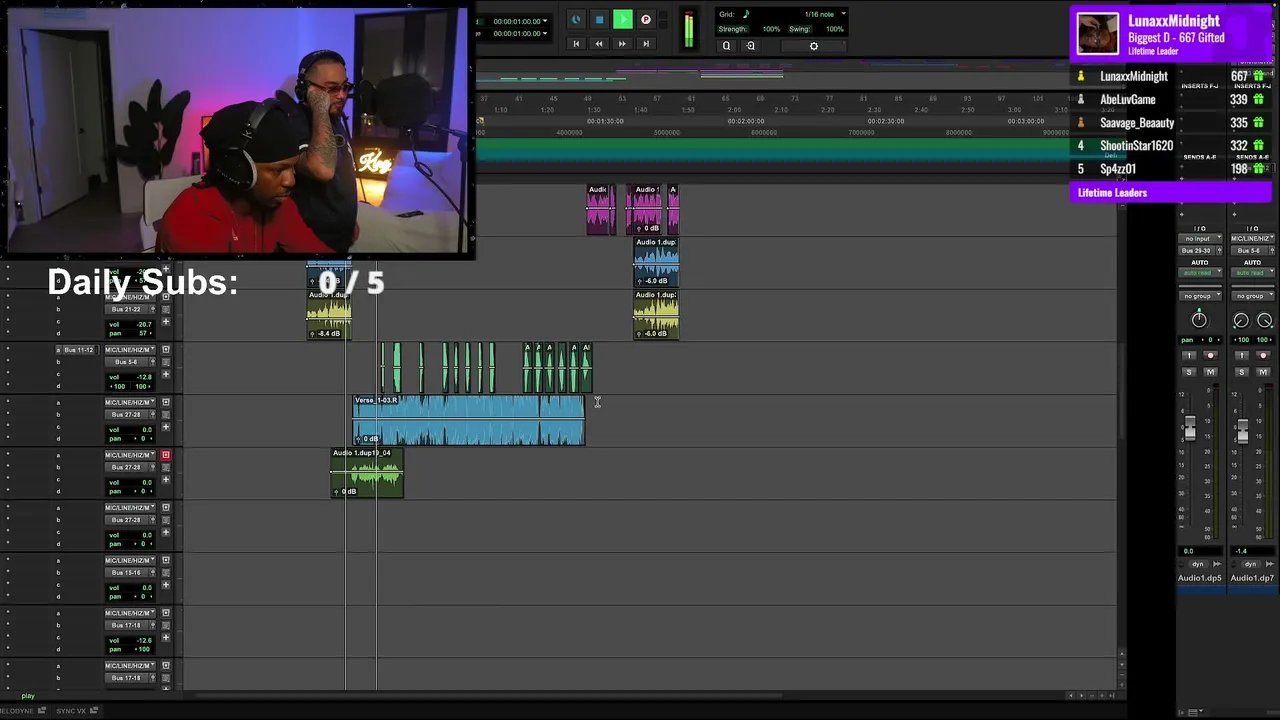Click the 'dyn' button on Audio1.dp5
Image resolution: width=1280 pixels, height=720 pixels.
pyautogui.click(x=1198, y=564)
